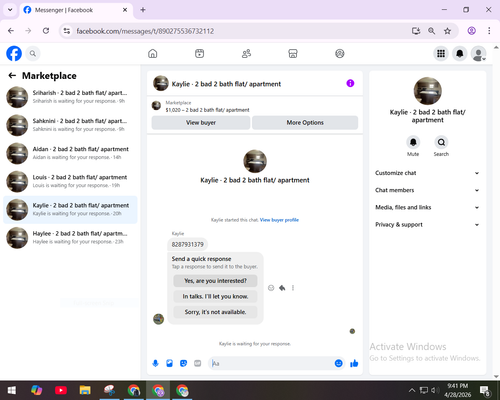Send 'Yes, are you interested?' quick response
Viewport: 500px width, 400px height.
[215, 281]
